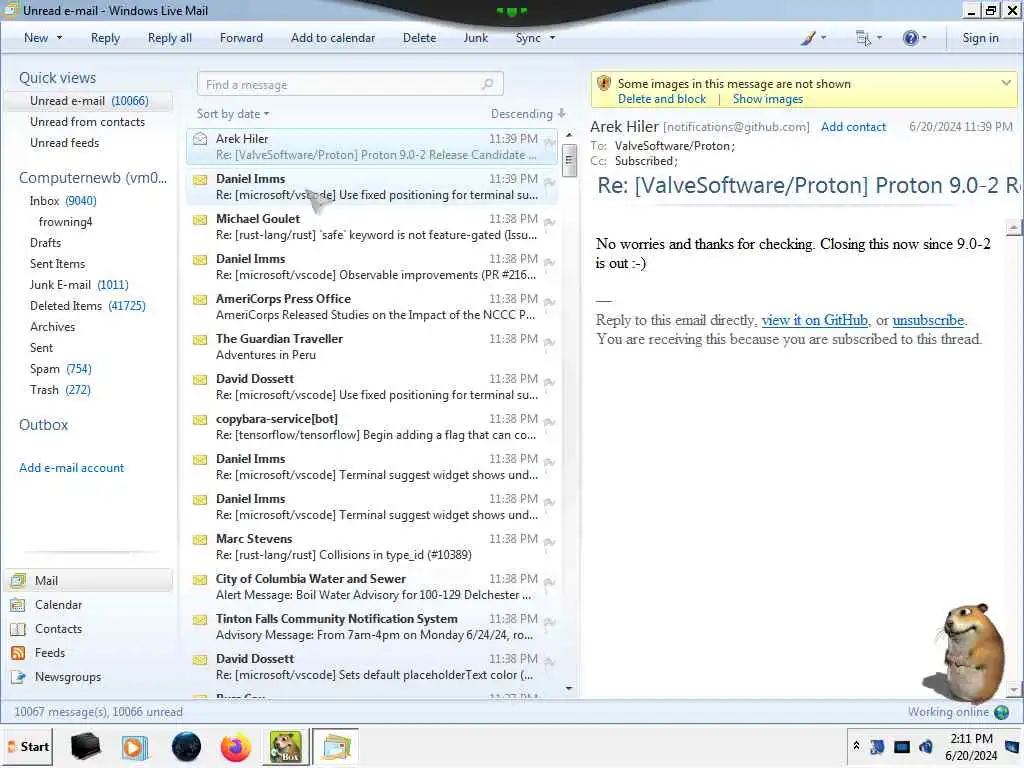This screenshot has height=768, width=1024.
Task: Open Firefox from the taskbar
Action: click(236, 746)
